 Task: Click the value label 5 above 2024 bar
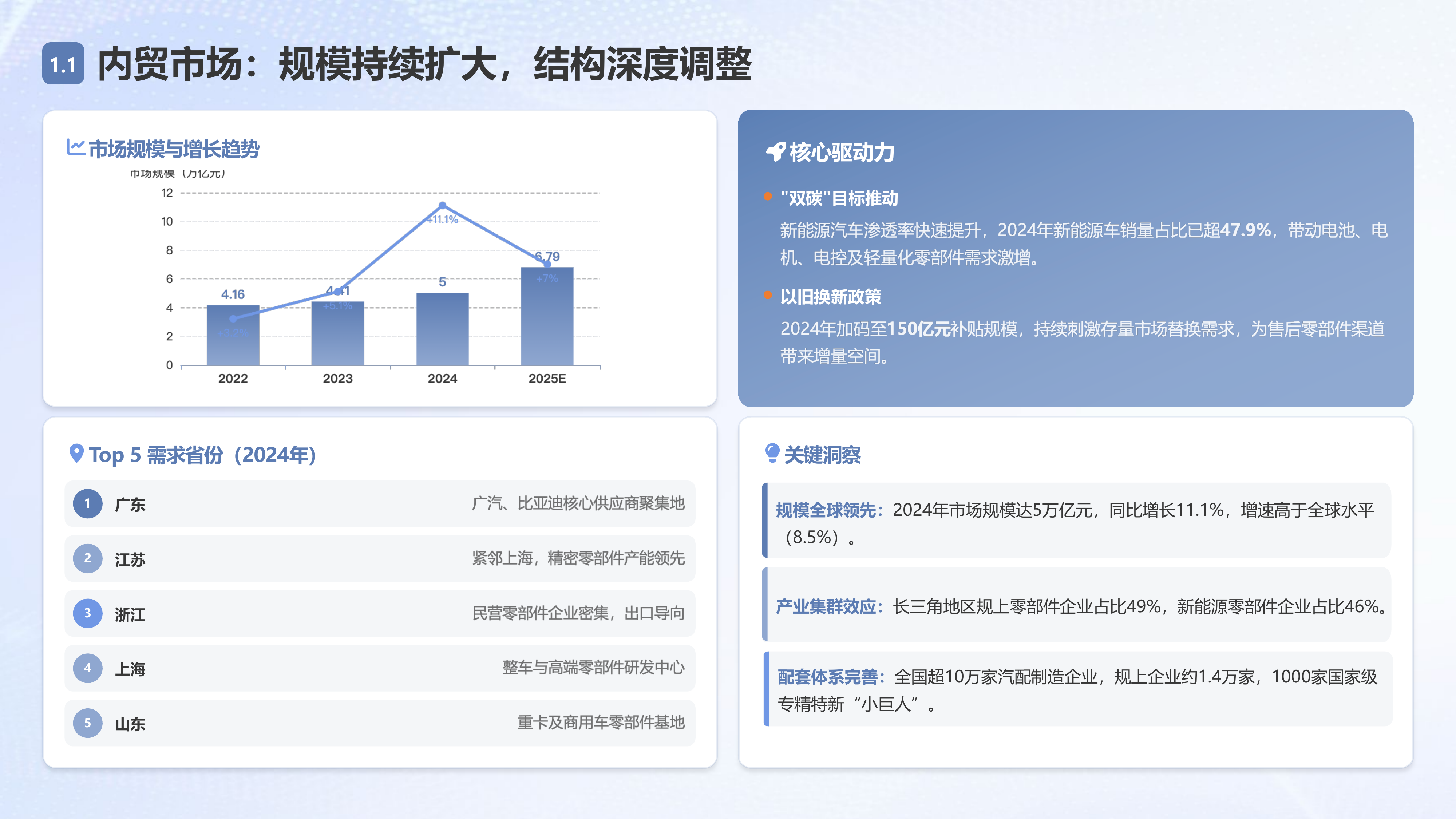443,281
